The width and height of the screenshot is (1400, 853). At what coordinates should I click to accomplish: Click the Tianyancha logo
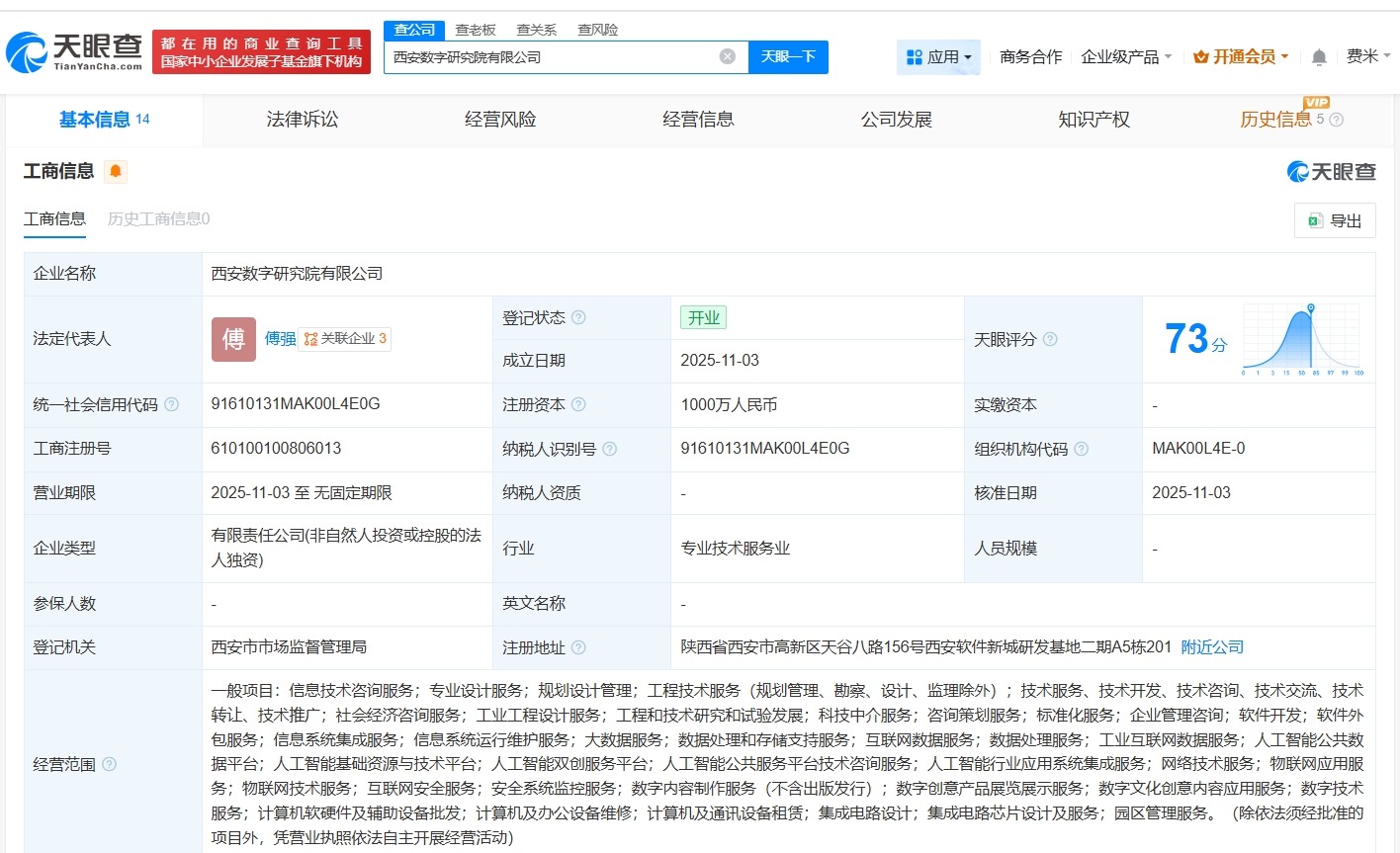click(x=72, y=48)
